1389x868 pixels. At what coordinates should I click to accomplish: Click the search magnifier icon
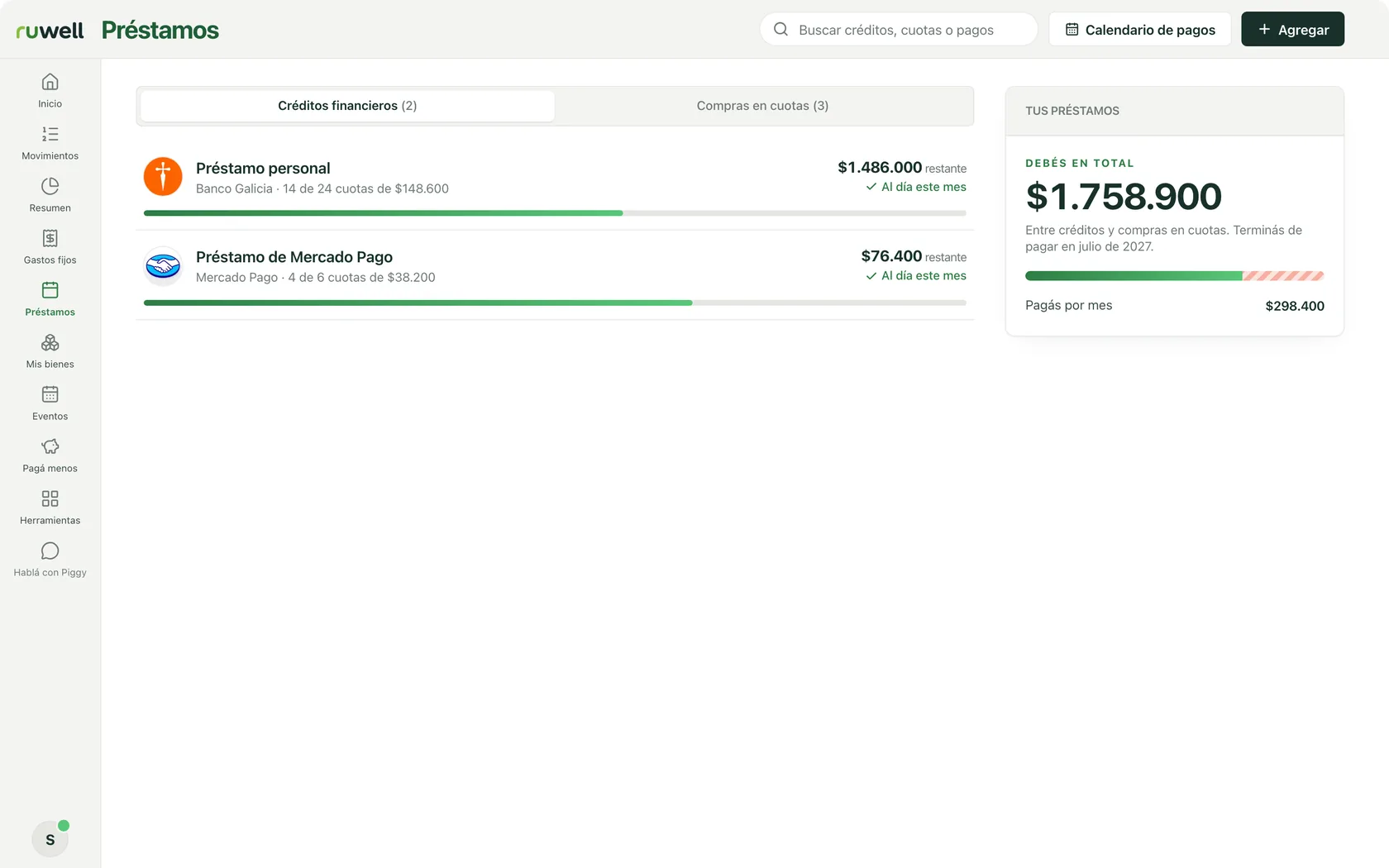780,30
